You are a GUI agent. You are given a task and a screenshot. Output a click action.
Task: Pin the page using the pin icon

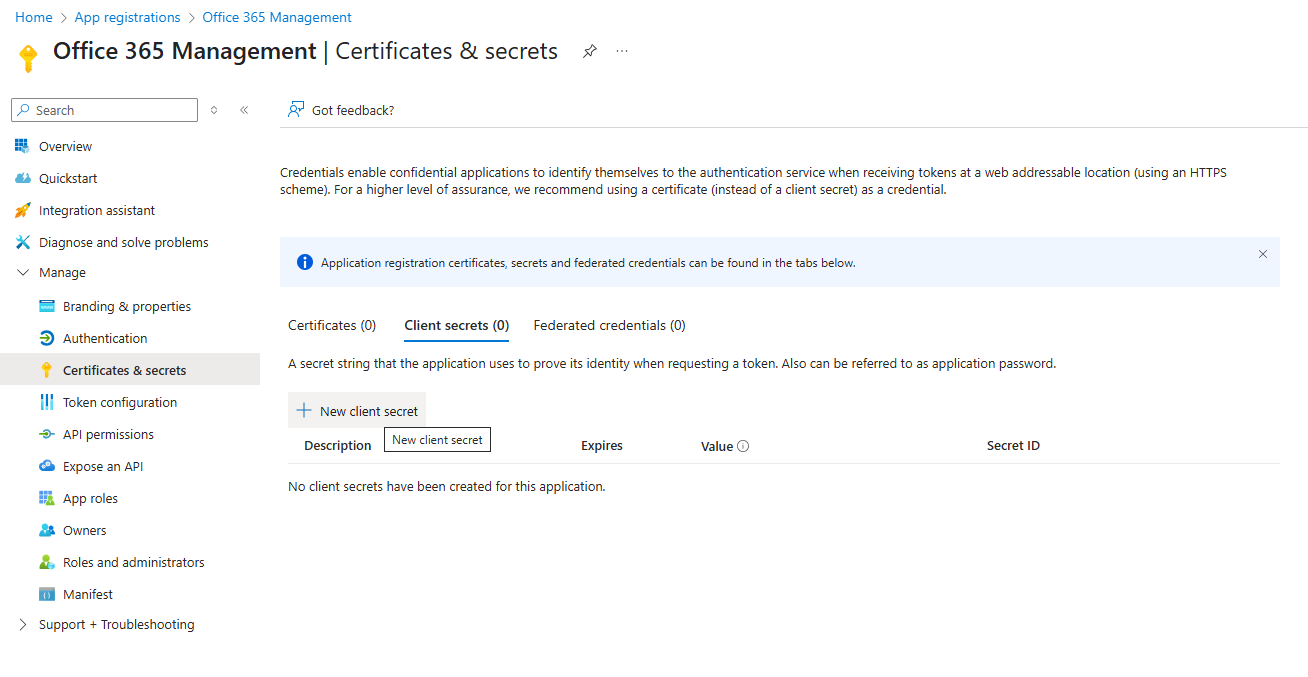(x=590, y=51)
